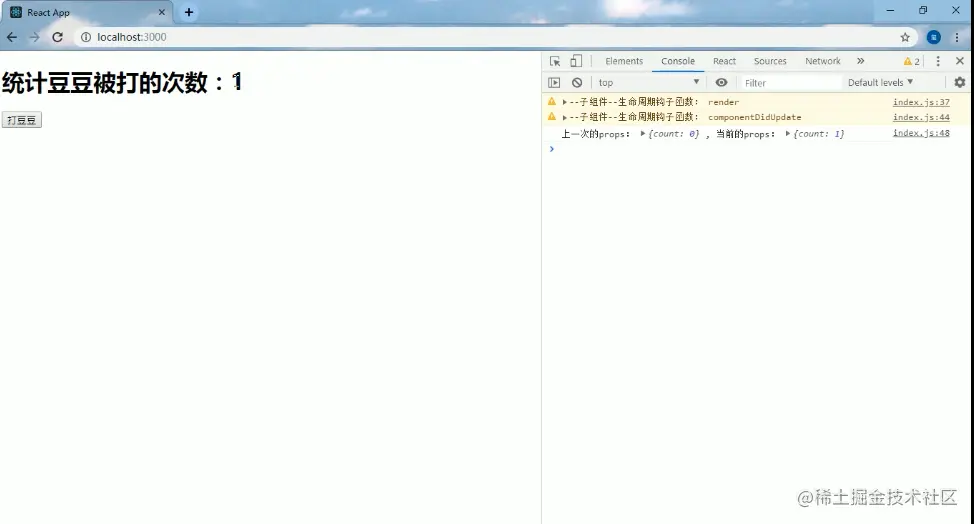Open a new browser tab
This screenshot has height=524, width=974.
[x=189, y=12]
